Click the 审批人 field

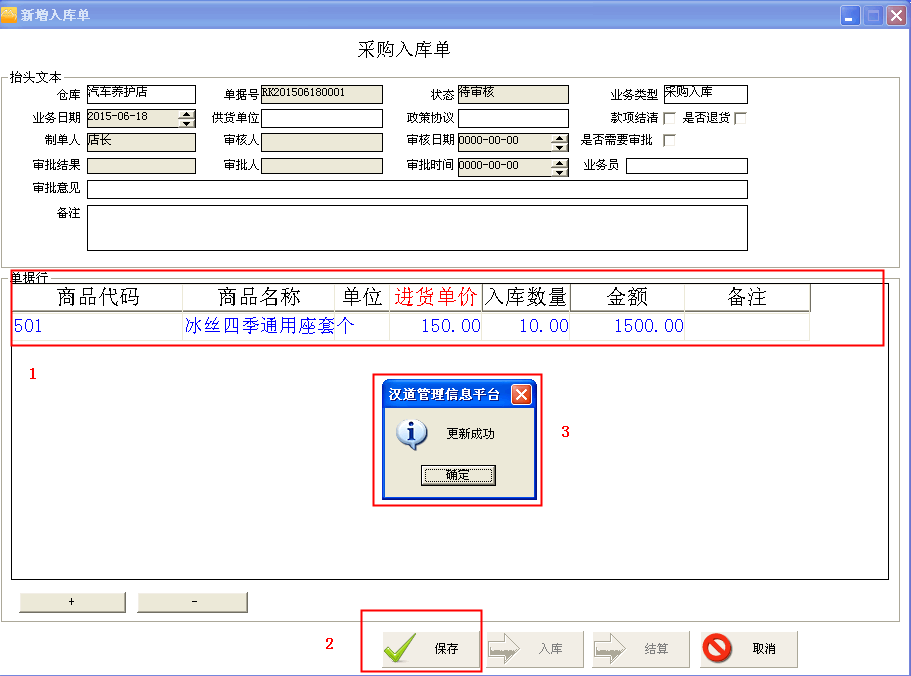click(322, 166)
